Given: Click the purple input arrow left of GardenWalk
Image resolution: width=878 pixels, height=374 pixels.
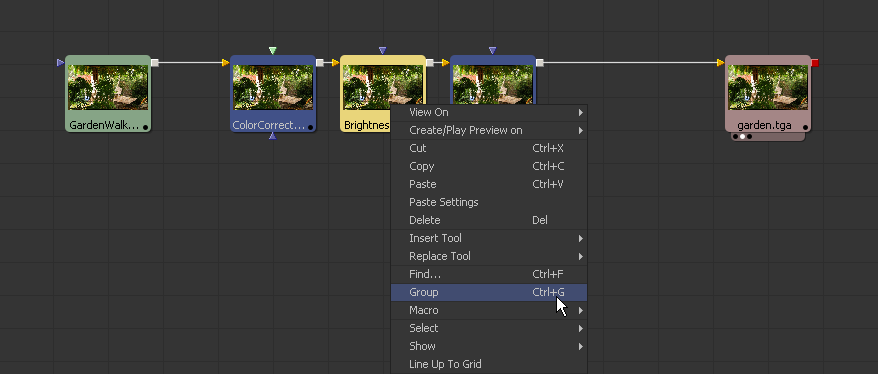Looking at the screenshot, I should (x=60, y=63).
